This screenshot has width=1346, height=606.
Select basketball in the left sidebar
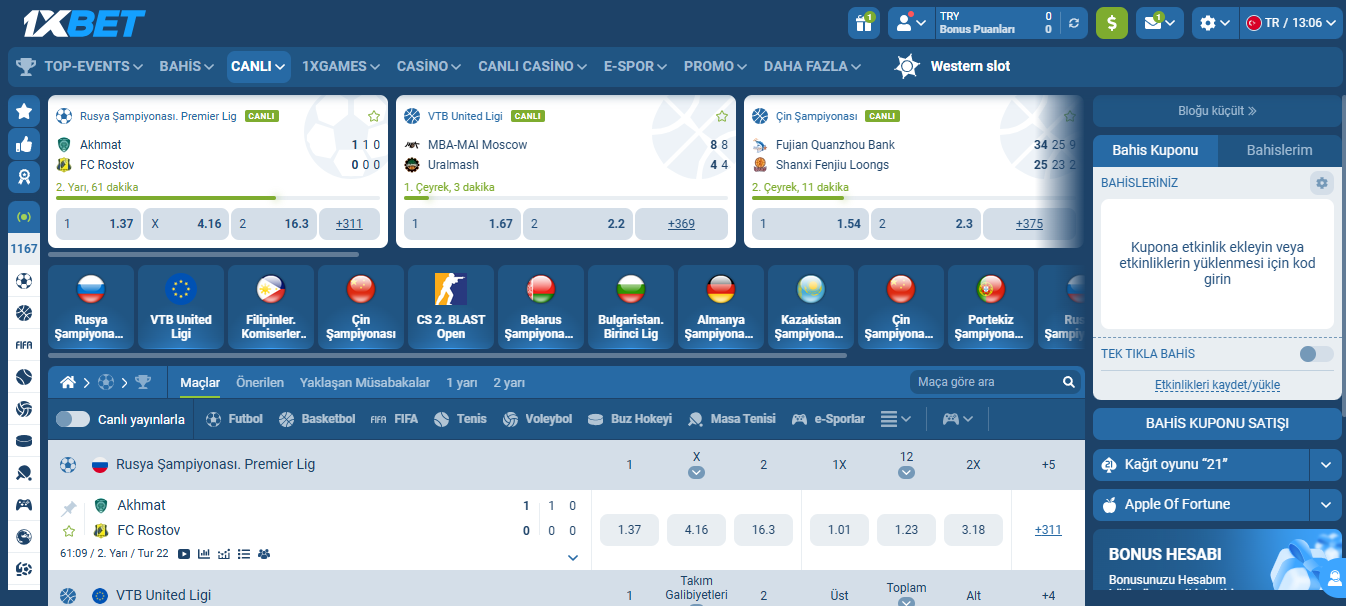(x=24, y=313)
